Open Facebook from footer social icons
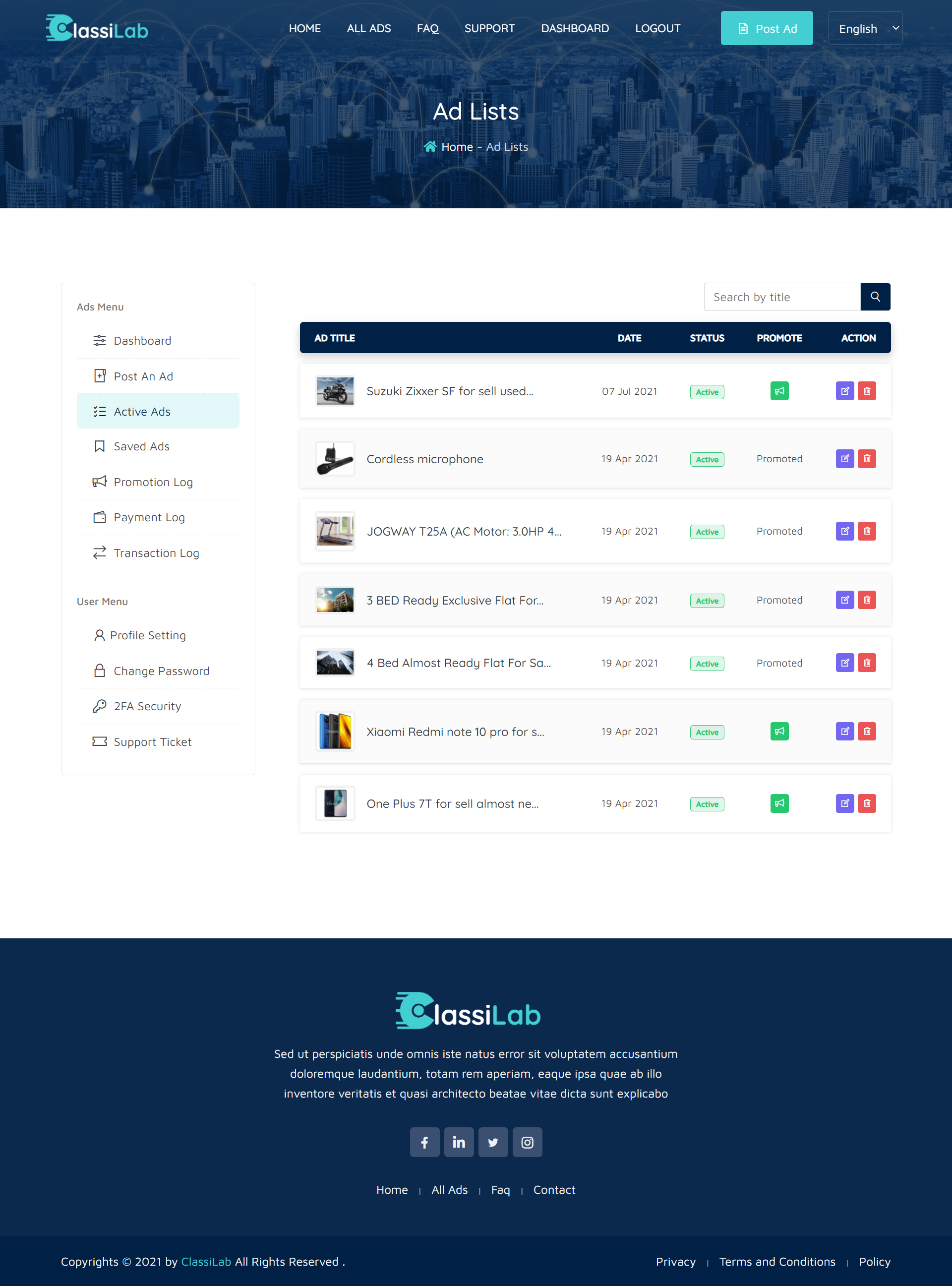Screen dimensions: 952x1286 tap(424, 1143)
